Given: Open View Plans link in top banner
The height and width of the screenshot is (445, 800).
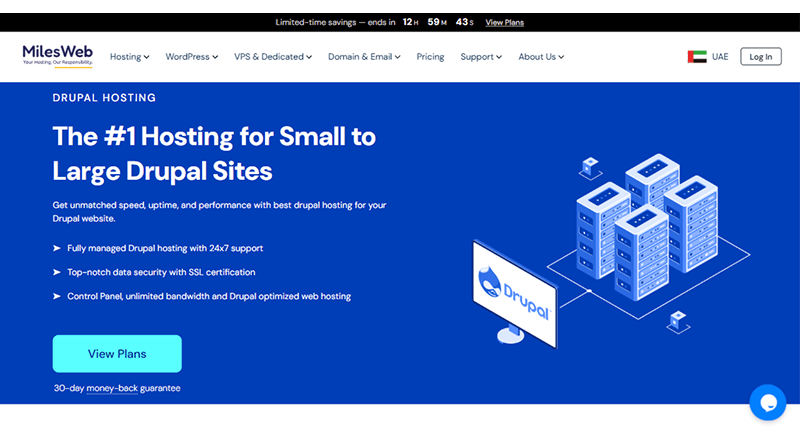Looking at the screenshot, I should tap(504, 22).
